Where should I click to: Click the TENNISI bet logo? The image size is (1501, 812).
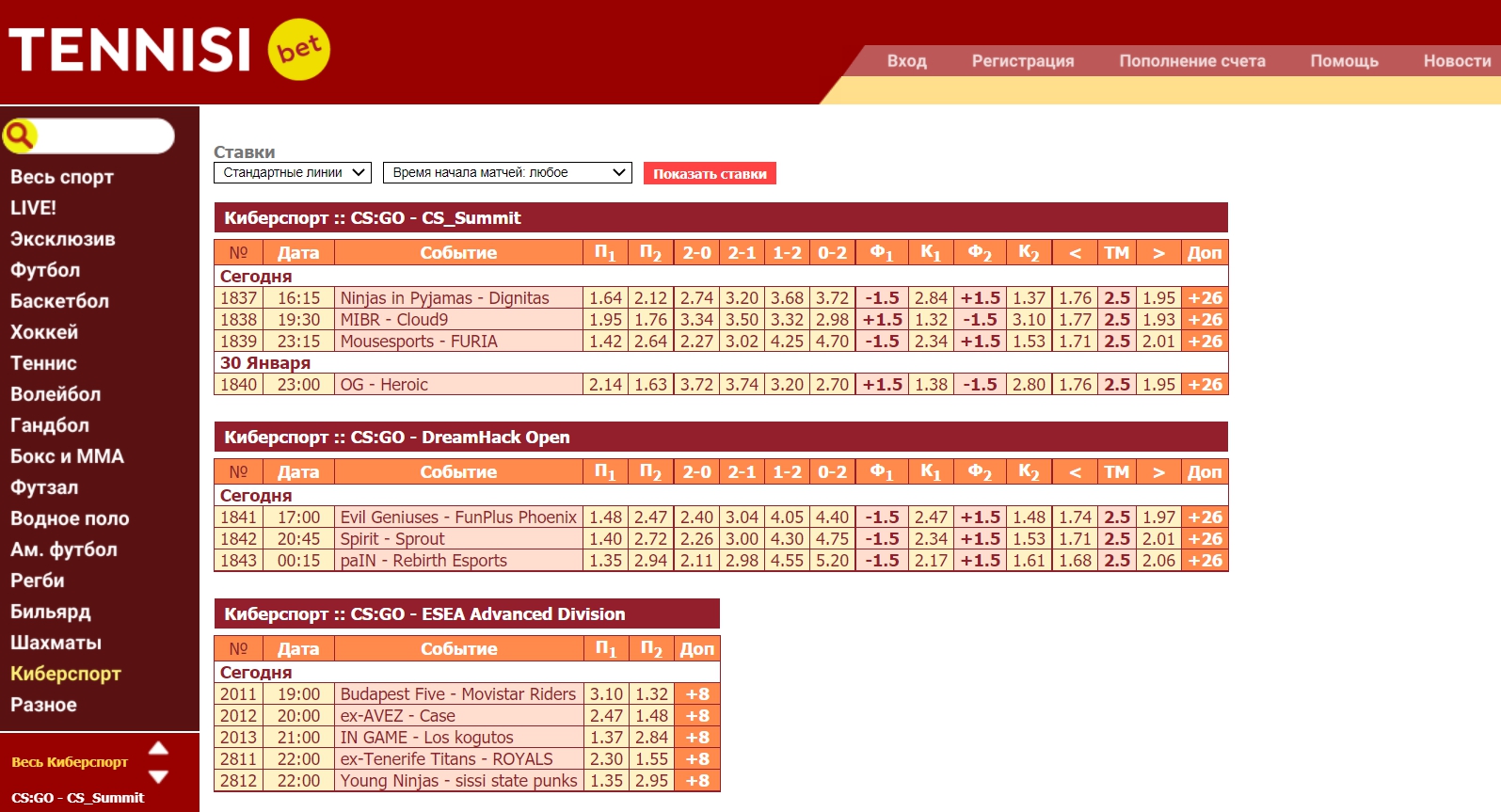click(x=169, y=50)
